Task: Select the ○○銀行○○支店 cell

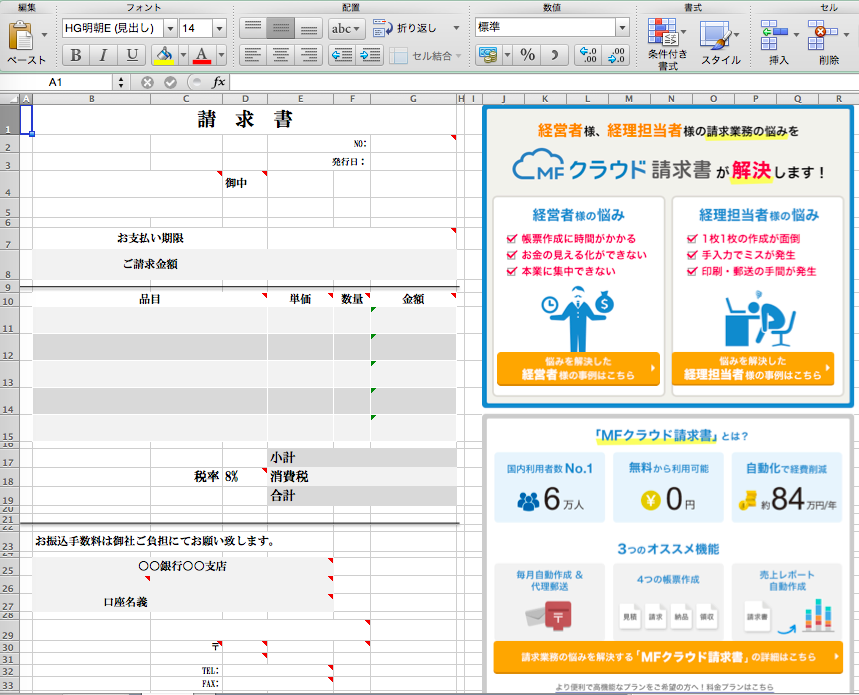Action: point(183,566)
